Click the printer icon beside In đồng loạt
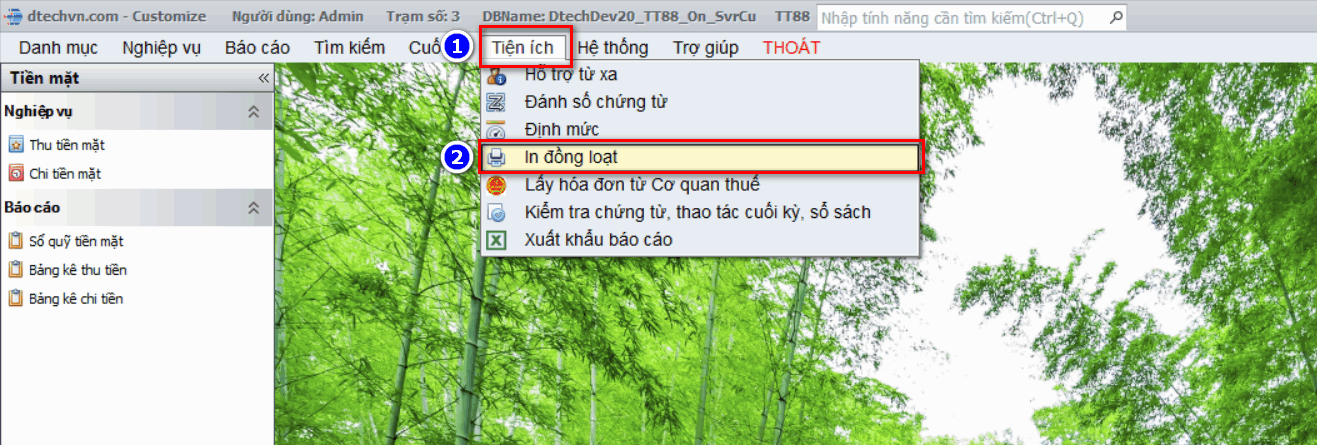Image resolution: width=1317 pixels, height=445 pixels. click(496, 158)
